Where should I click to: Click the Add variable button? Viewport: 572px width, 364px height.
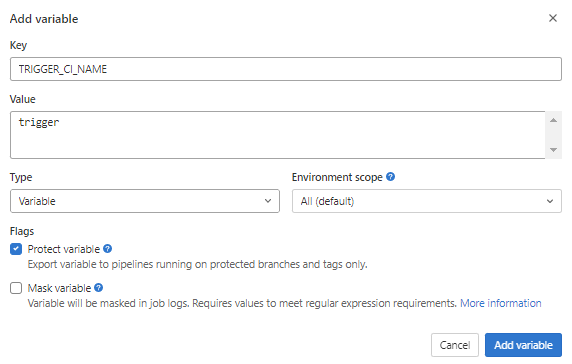click(x=523, y=345)
